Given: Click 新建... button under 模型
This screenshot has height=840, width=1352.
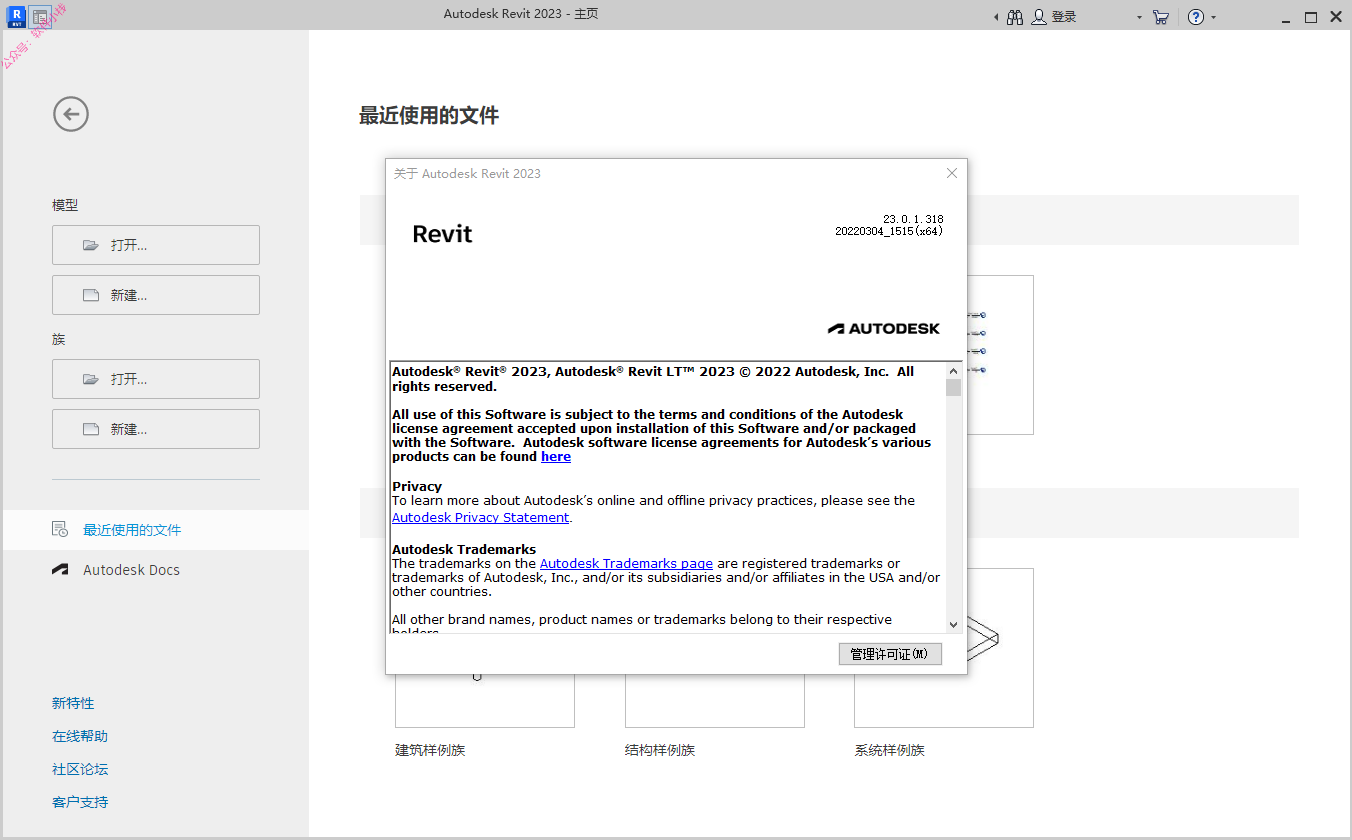Looking at the screenshot, I should tap(156, 295).
